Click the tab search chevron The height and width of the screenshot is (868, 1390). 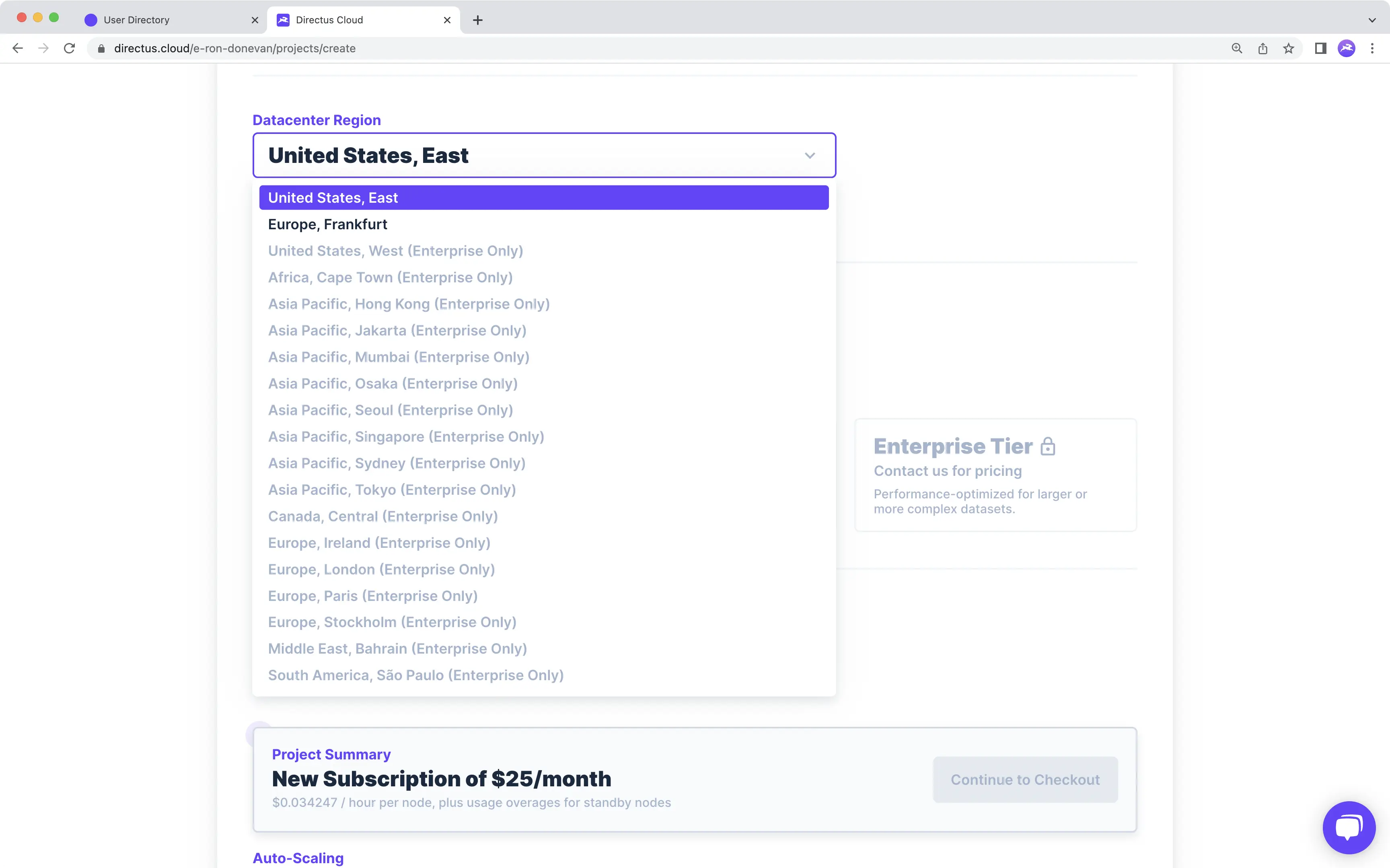(1372, 20)
